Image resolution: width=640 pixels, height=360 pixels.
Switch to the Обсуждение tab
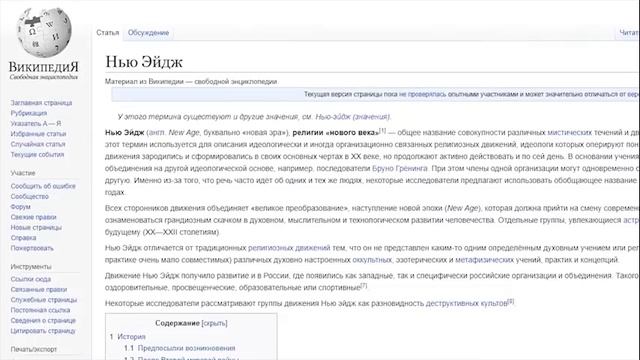pos(148,33)
